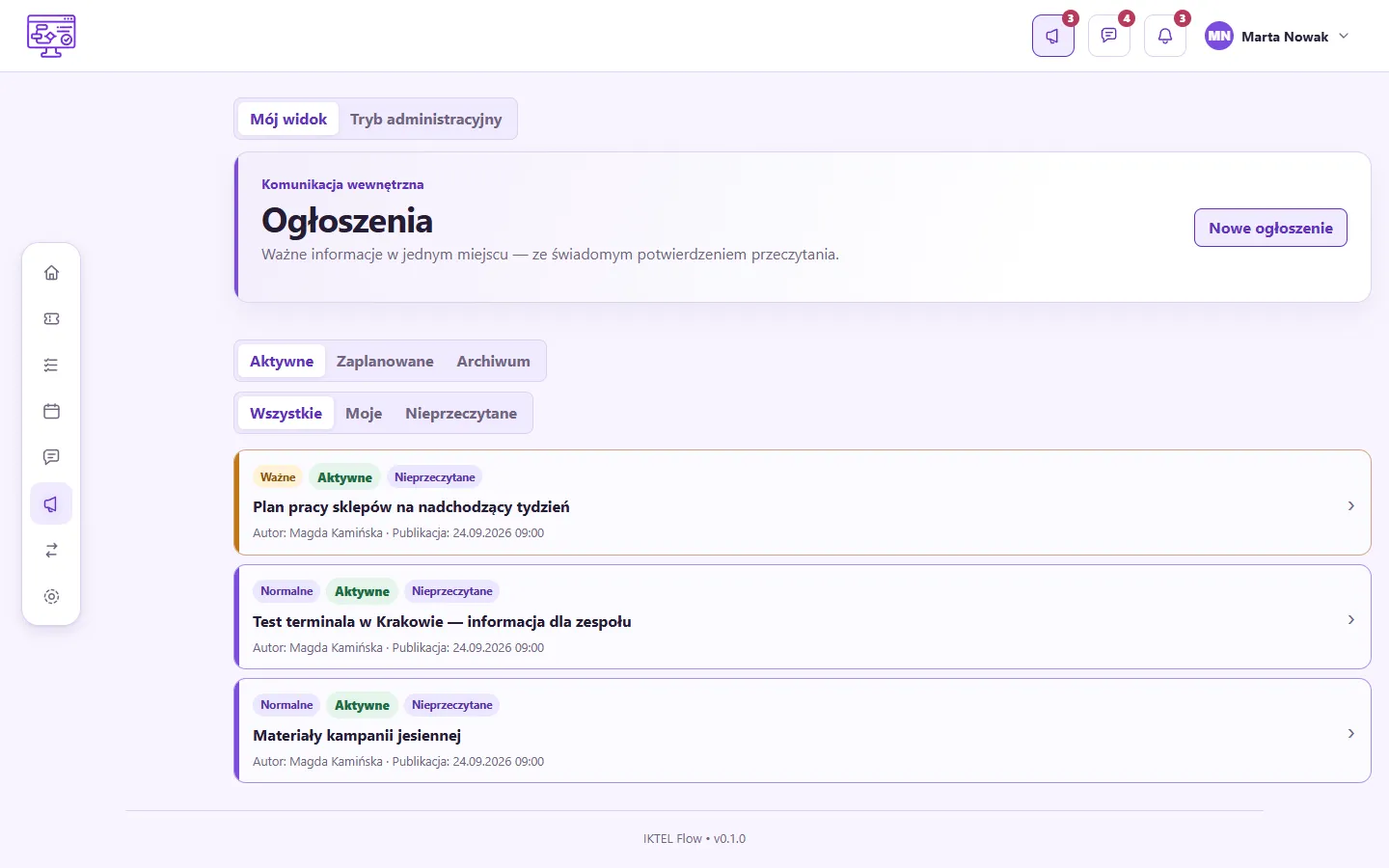Viewport: 1389px width, 868px height.
Task: Open tickets icon in sidebar
Action: click(x=51, y=319)
